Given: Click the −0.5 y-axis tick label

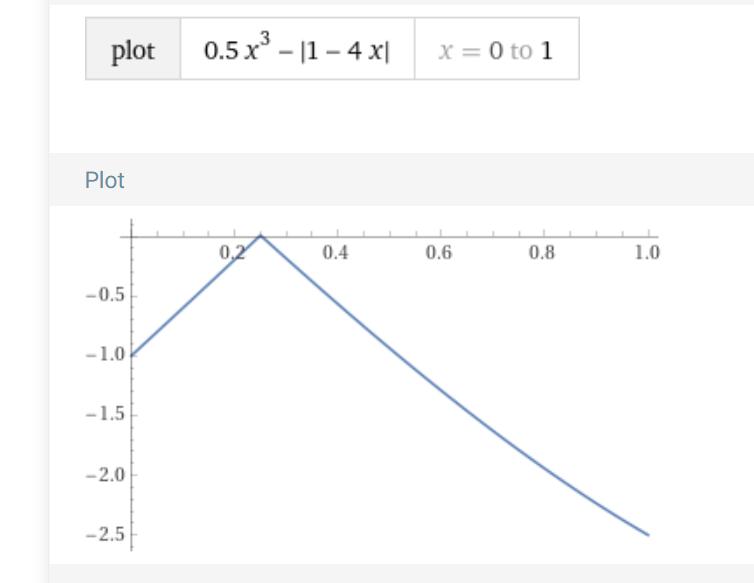Looking at the screenshot, I should tap(104, 296).
